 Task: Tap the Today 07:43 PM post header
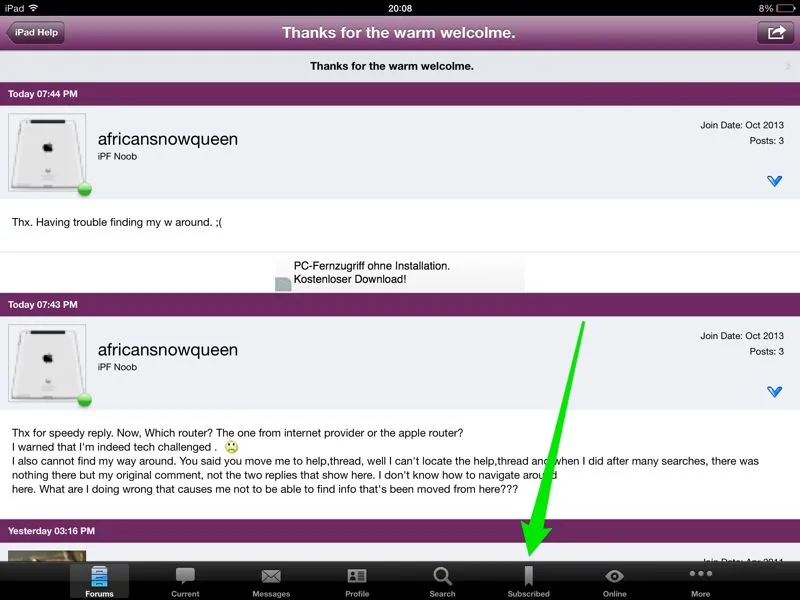click(400, 304)
